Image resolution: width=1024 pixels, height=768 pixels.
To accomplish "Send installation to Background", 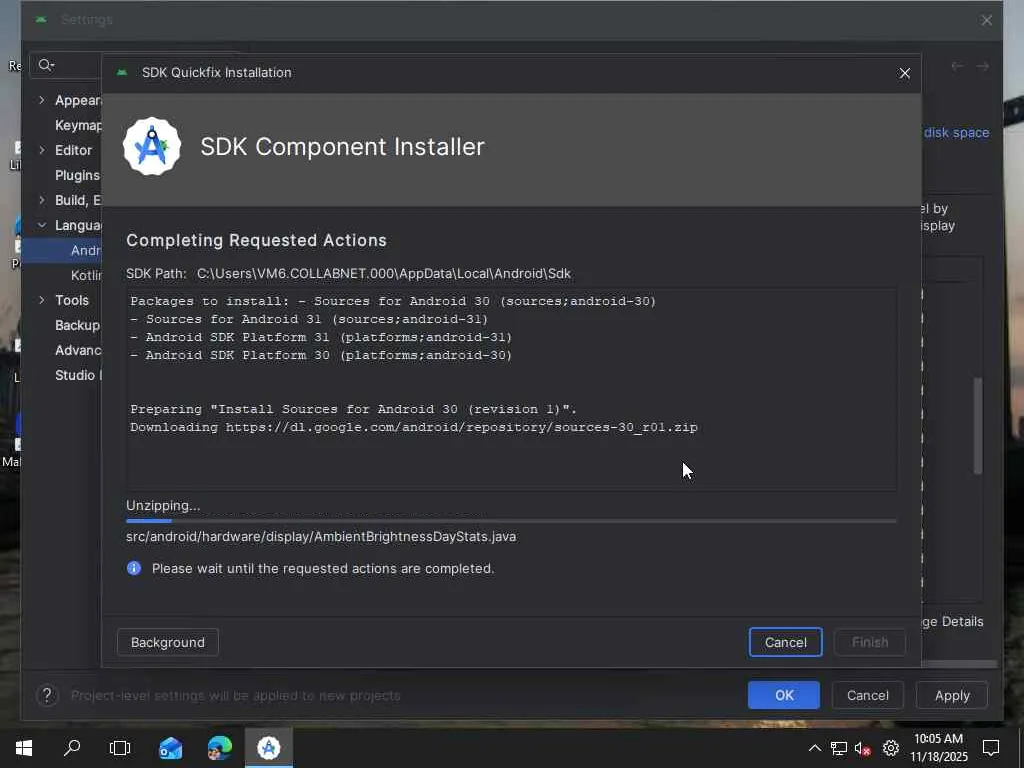I will 168,643.
